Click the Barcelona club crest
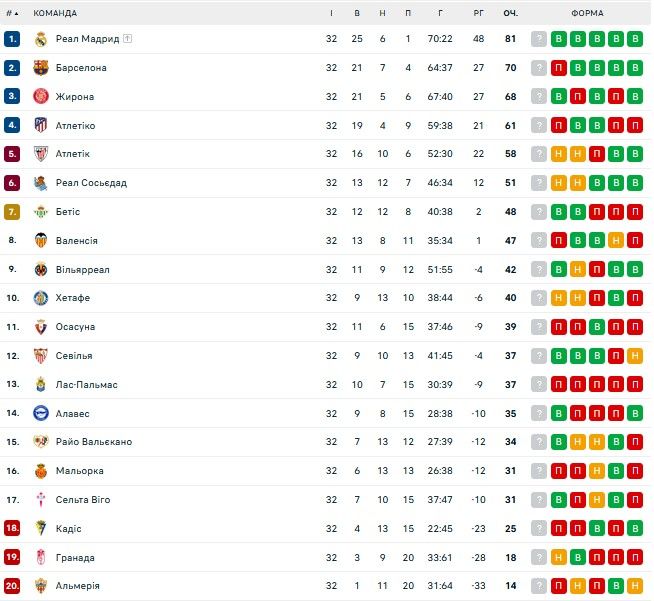This screenshot has height=601, width=654. tap(41, 68)
